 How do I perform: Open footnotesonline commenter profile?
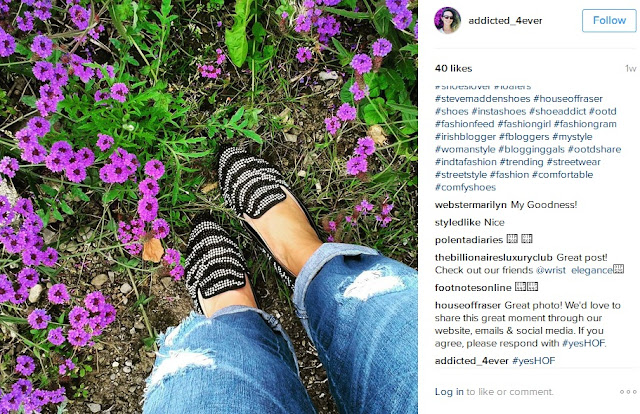[473, 287]
